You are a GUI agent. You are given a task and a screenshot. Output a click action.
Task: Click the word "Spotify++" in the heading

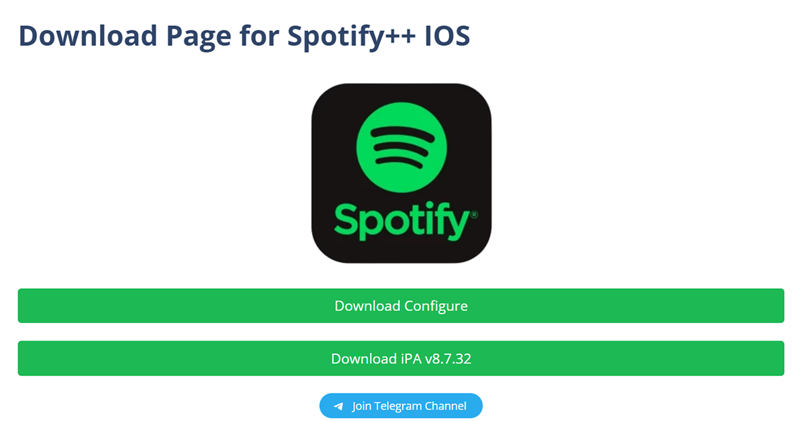[x=351, y=36]
